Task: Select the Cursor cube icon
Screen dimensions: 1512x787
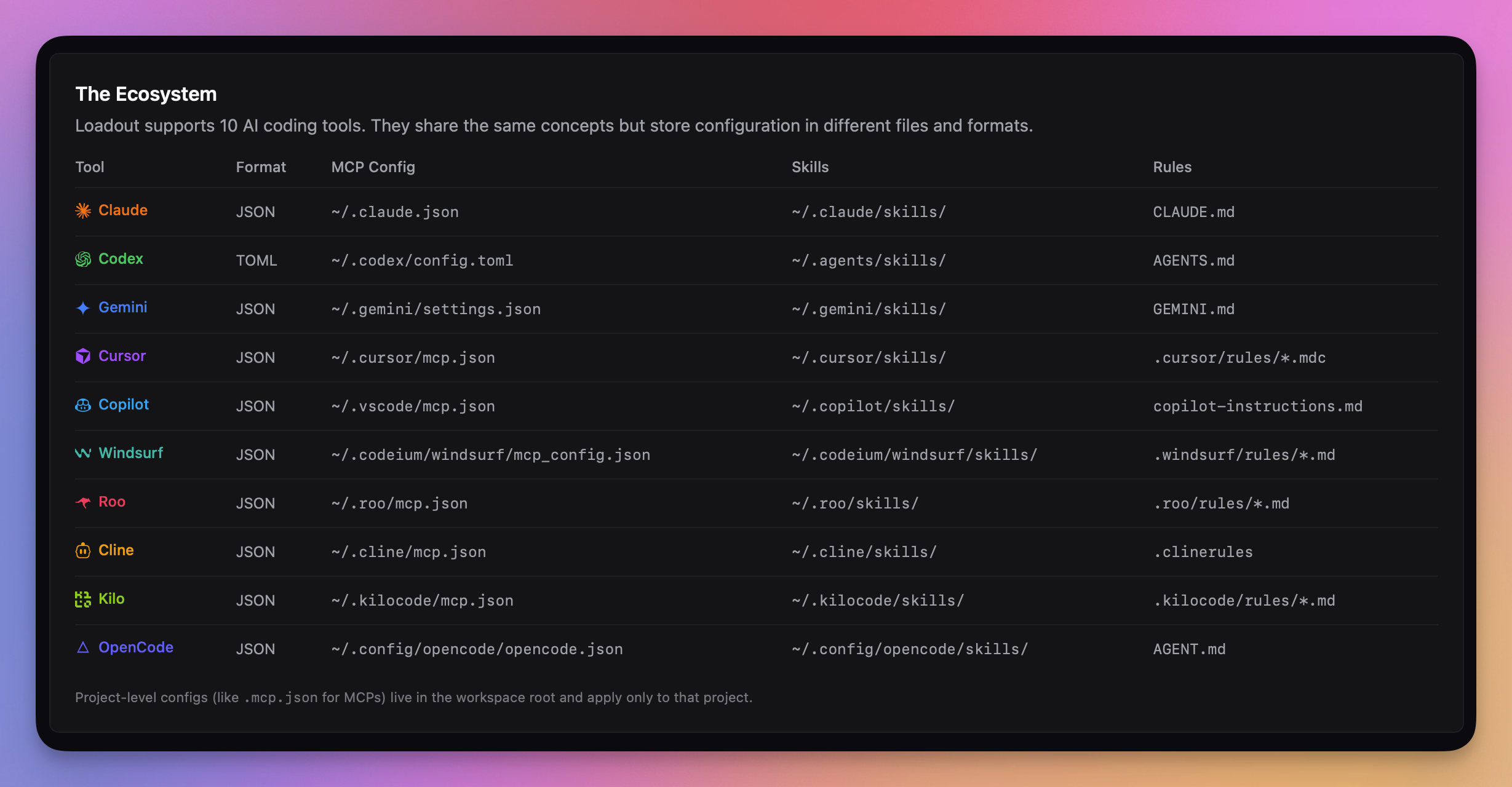Action: tap(84, 355)
